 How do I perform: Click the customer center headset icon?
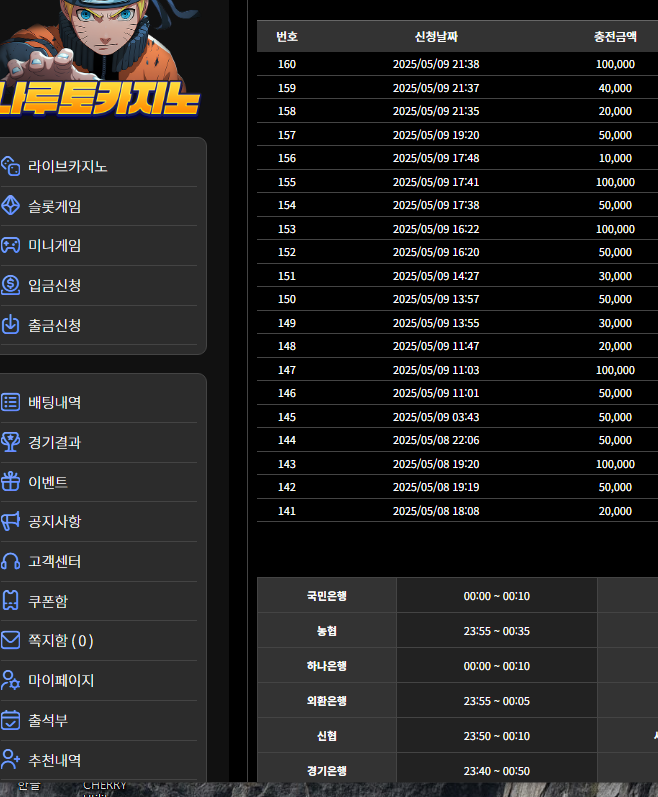coord(11,561)
